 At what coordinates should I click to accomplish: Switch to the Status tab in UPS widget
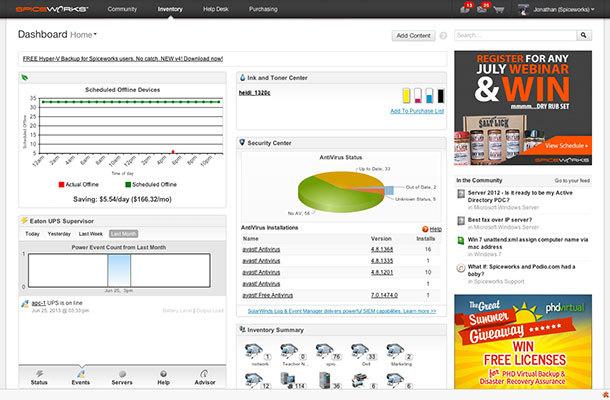tap(39, 377)
